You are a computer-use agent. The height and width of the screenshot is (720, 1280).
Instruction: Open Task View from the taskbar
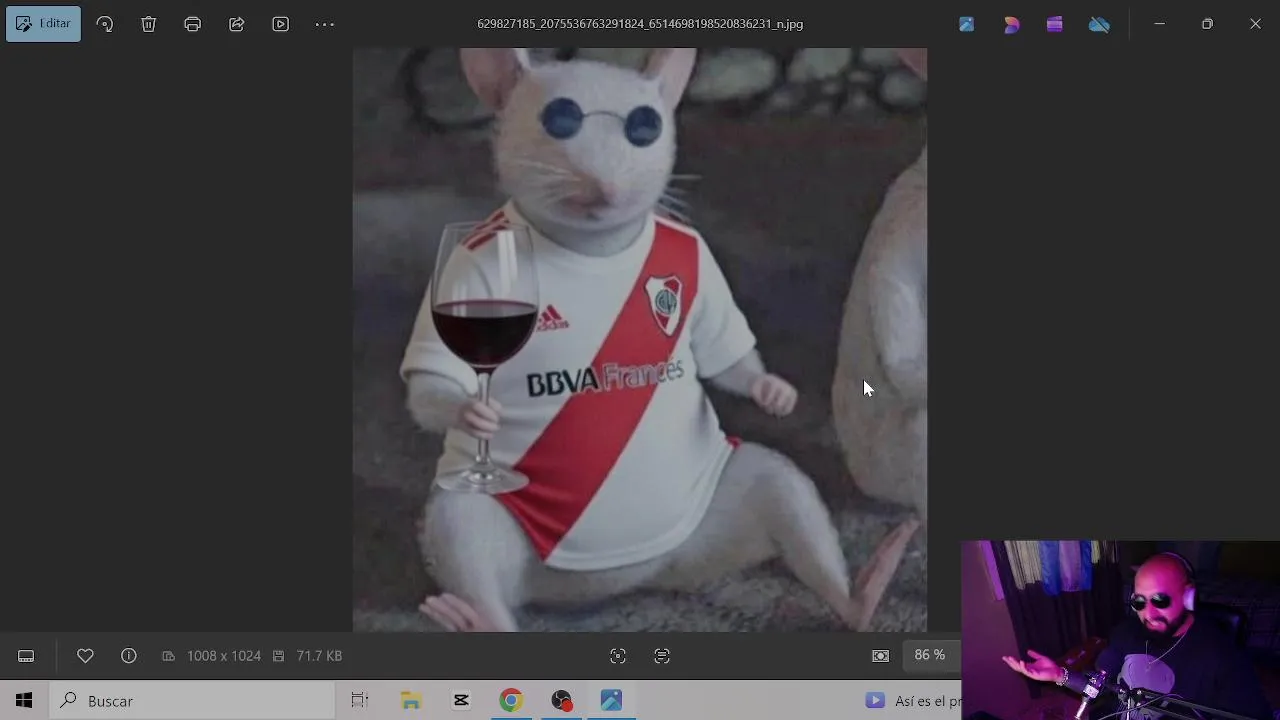pyautogui.click(x=360, y=701)
